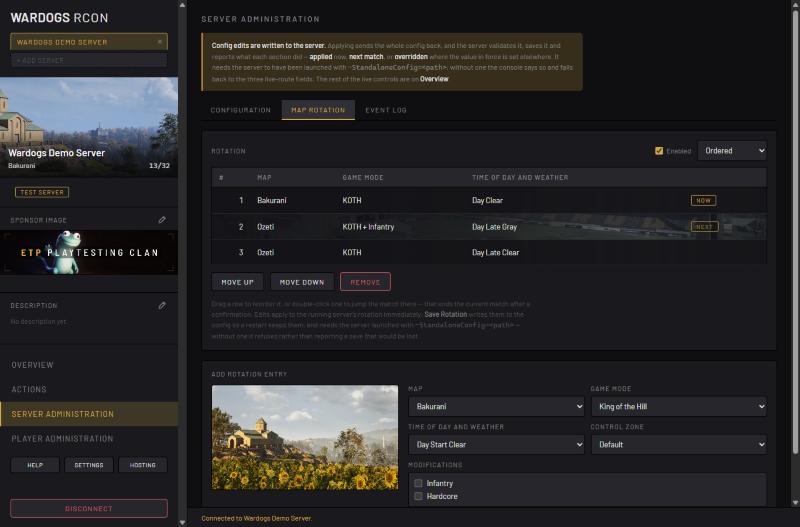Click the Map column header

pyautogui.click(x=264, y=177)
